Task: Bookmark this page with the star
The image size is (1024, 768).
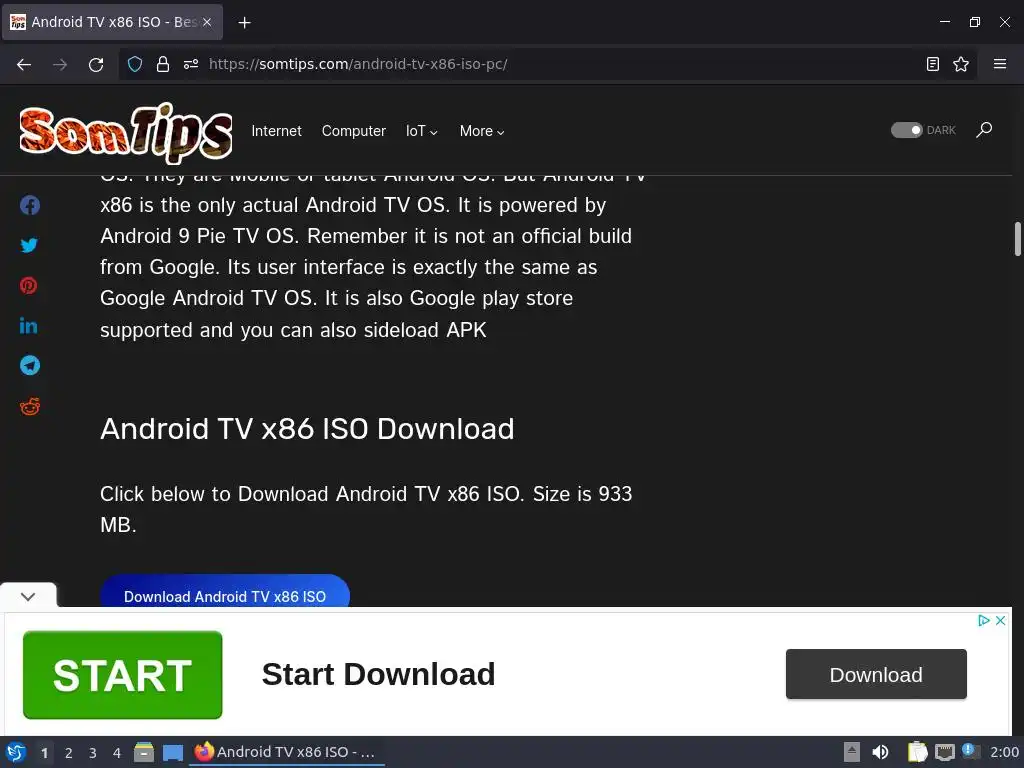Action: click(x=961, y=64)
